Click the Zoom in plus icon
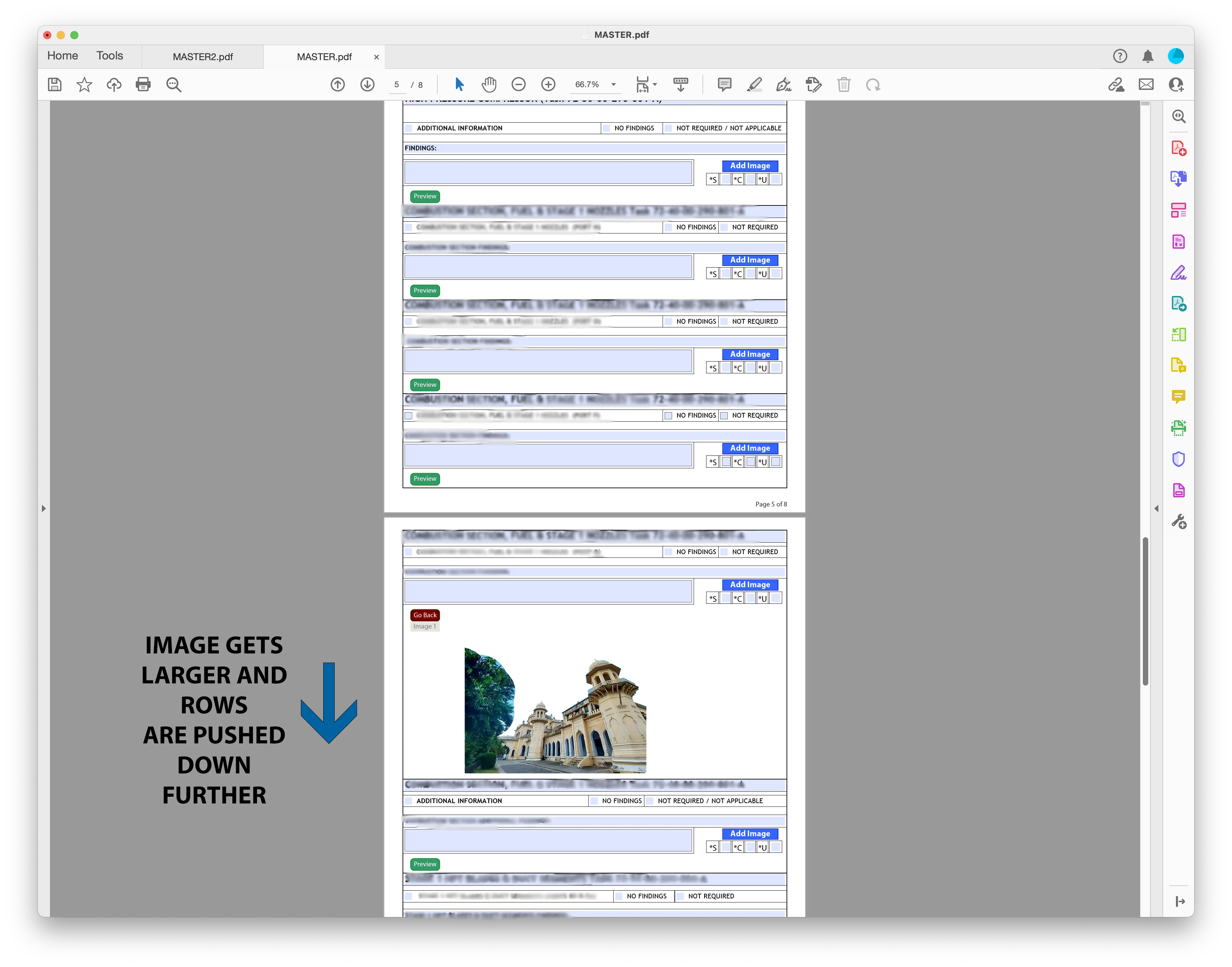1232x967 pixels. point(548,85)
